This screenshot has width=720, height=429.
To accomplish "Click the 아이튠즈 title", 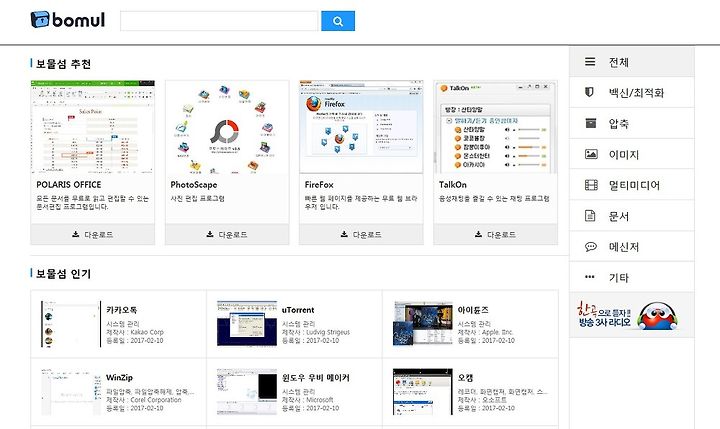I will (473, 310).
